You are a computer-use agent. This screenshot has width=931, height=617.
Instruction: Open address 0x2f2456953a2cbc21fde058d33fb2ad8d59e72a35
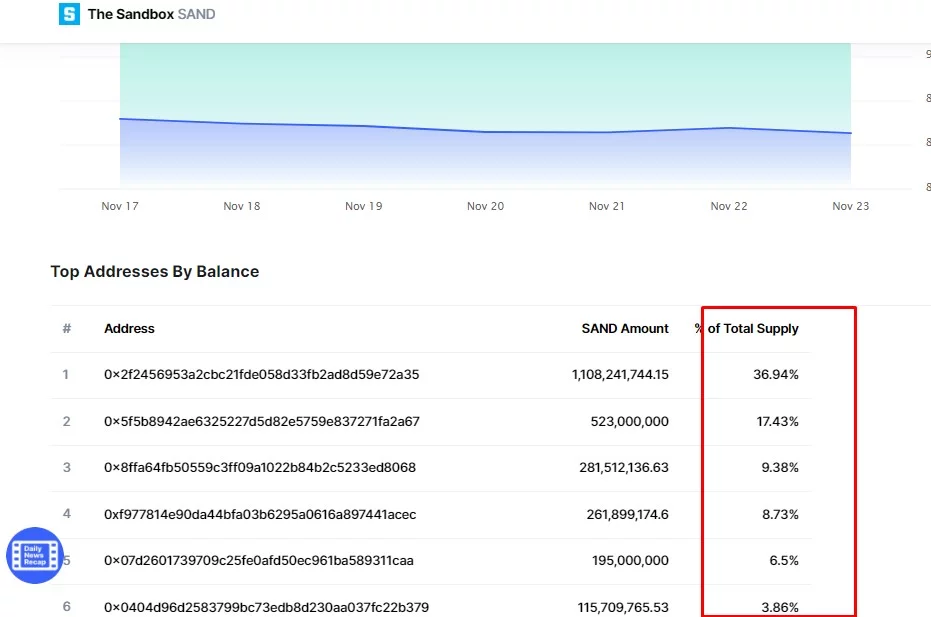click(x=261, y=375)
